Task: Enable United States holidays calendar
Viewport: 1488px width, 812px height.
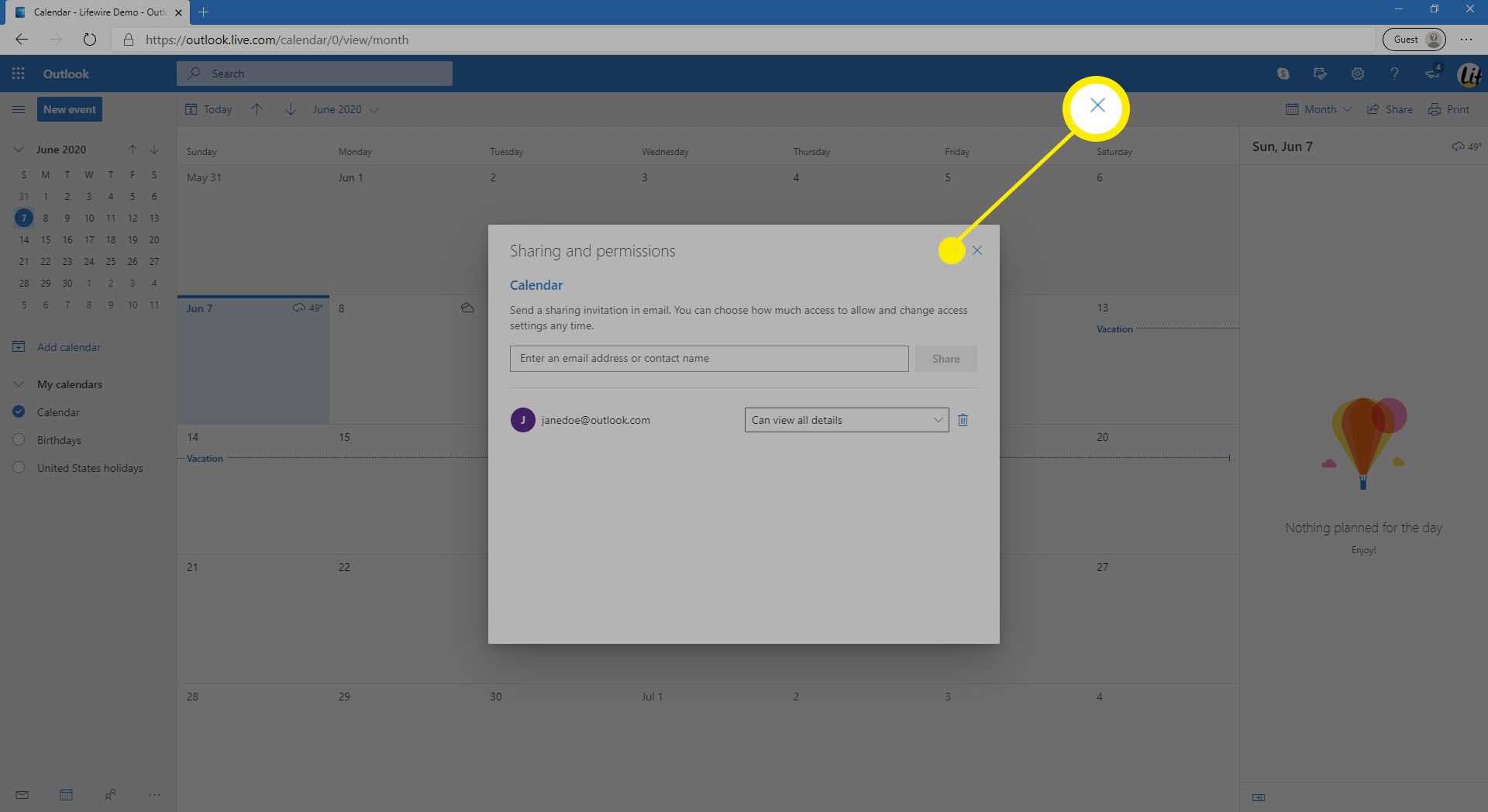Action: (x=19, y=467)
